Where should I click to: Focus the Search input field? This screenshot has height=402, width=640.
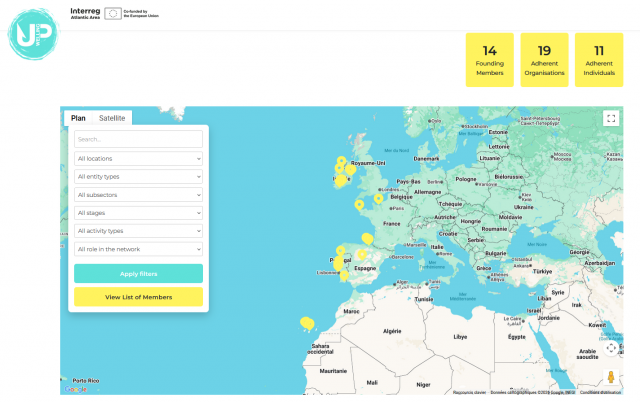(x=138, y=140)
